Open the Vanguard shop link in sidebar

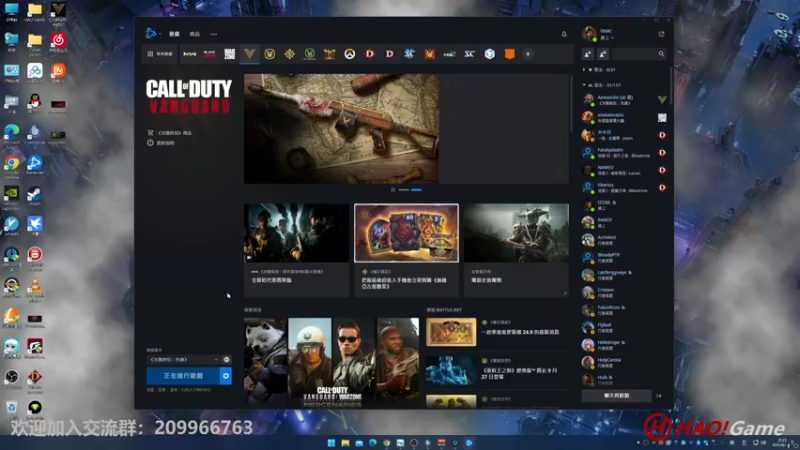169,133
